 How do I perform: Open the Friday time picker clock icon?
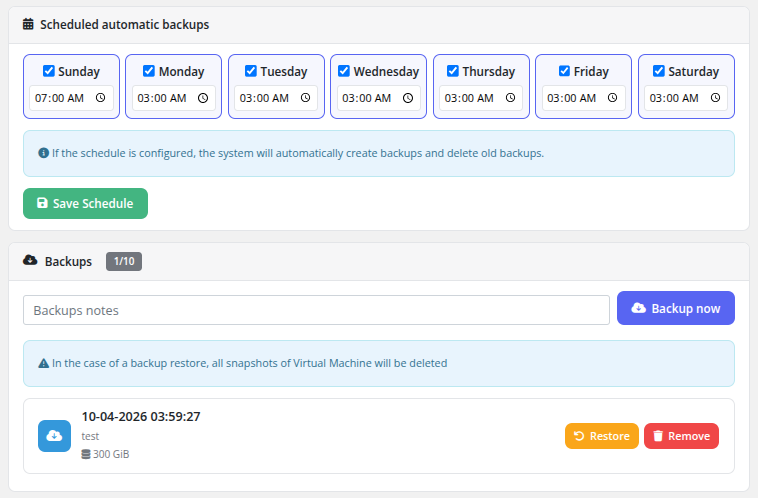[612, 98]
